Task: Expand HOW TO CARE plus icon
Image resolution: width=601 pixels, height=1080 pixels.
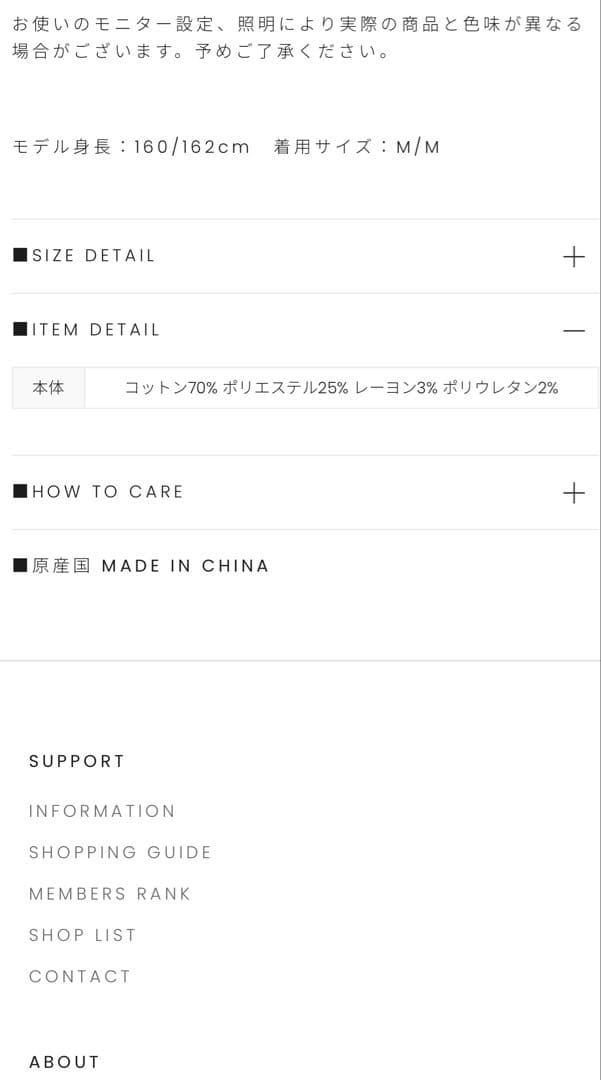Action: click(x=573, y=492)
